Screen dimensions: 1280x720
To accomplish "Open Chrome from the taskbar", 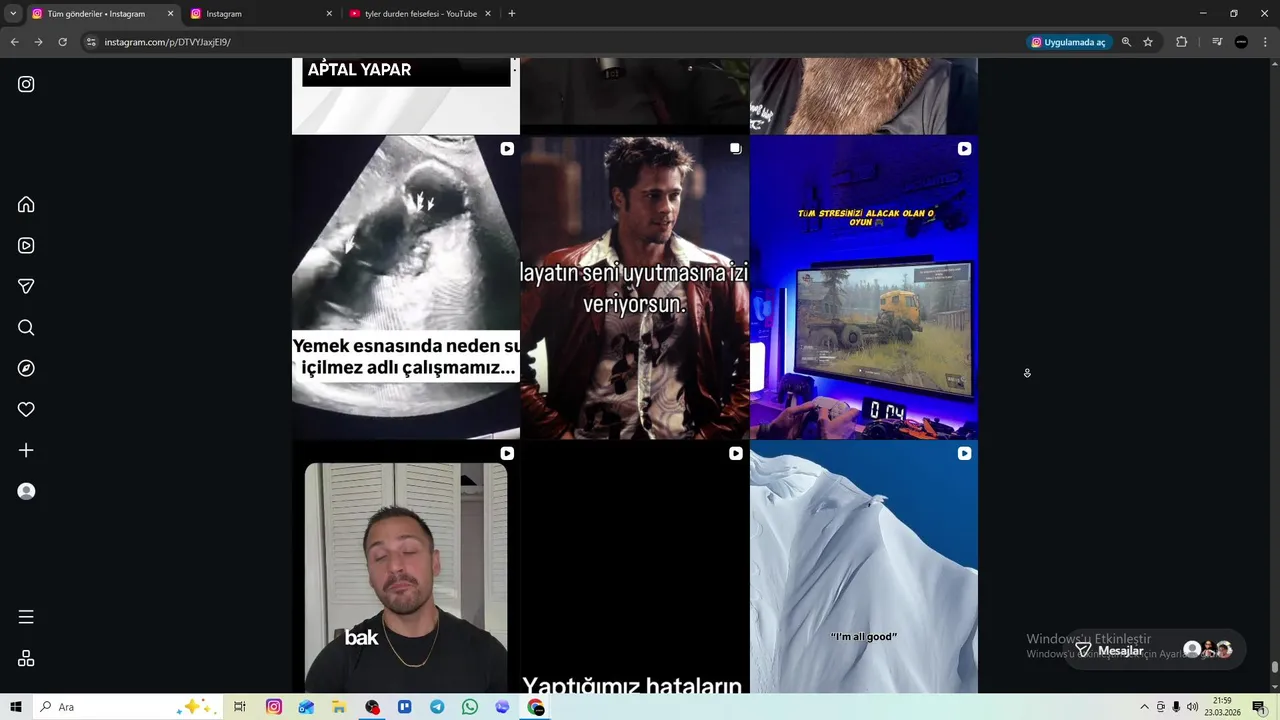I will pos(536,707).
